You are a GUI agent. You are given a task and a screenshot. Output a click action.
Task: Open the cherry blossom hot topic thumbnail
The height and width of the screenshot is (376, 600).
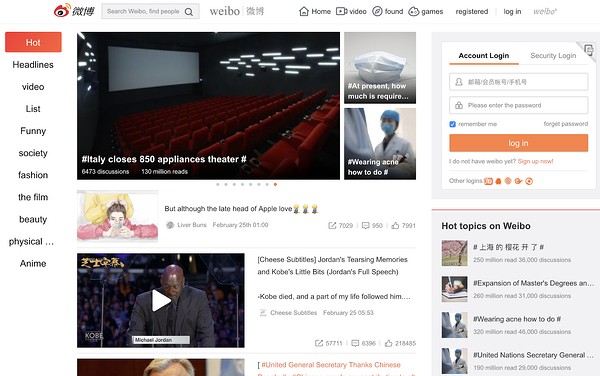tap(455, 253)
